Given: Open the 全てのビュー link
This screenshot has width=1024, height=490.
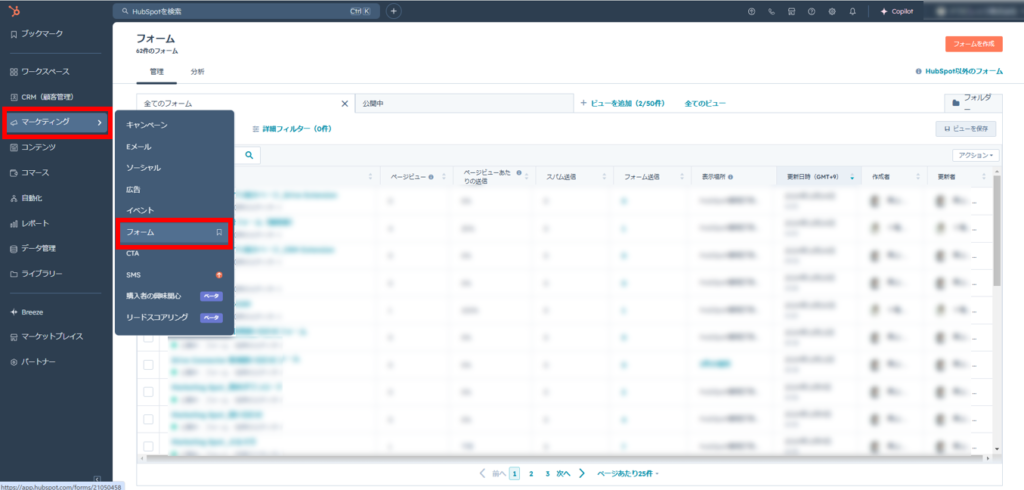Looking at the screenshot, I should [x=705, y=103].
